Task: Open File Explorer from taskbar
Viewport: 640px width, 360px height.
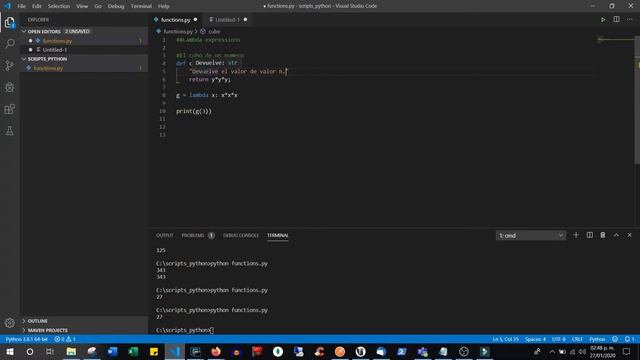Action: [x=71, y=352]
